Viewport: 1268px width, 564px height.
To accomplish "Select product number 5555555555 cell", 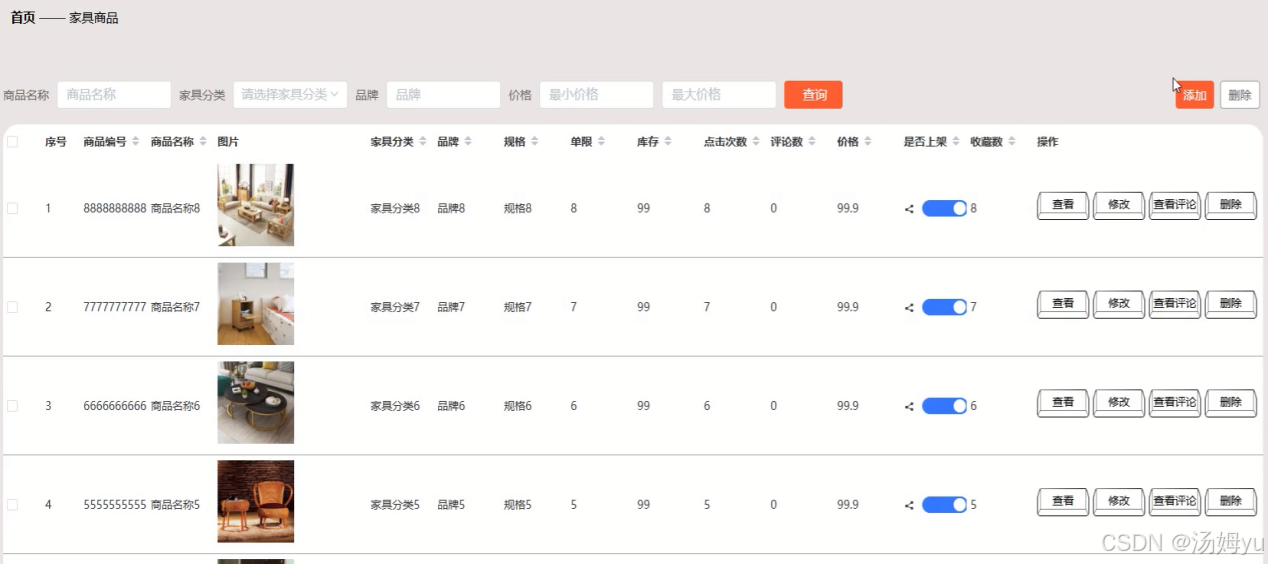I will [115, 505].
